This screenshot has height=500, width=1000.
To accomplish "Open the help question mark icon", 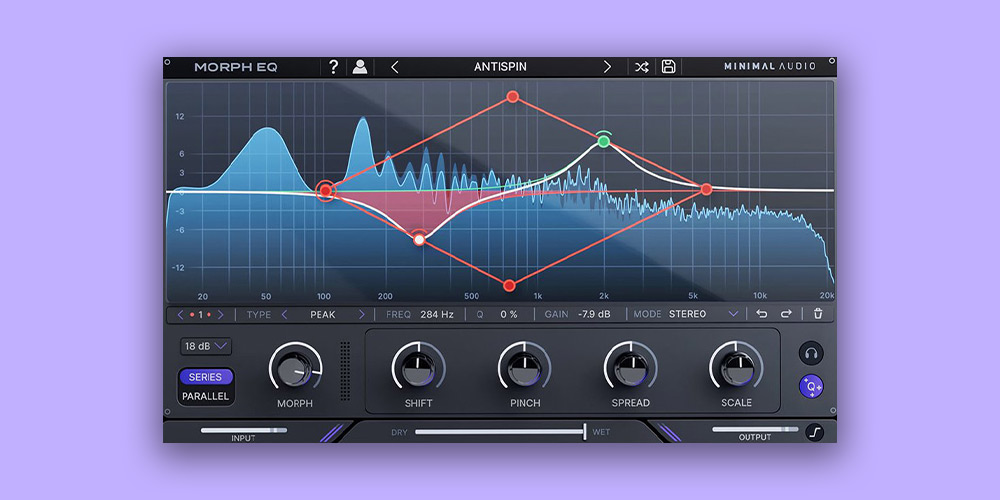I will click(333, 67).
